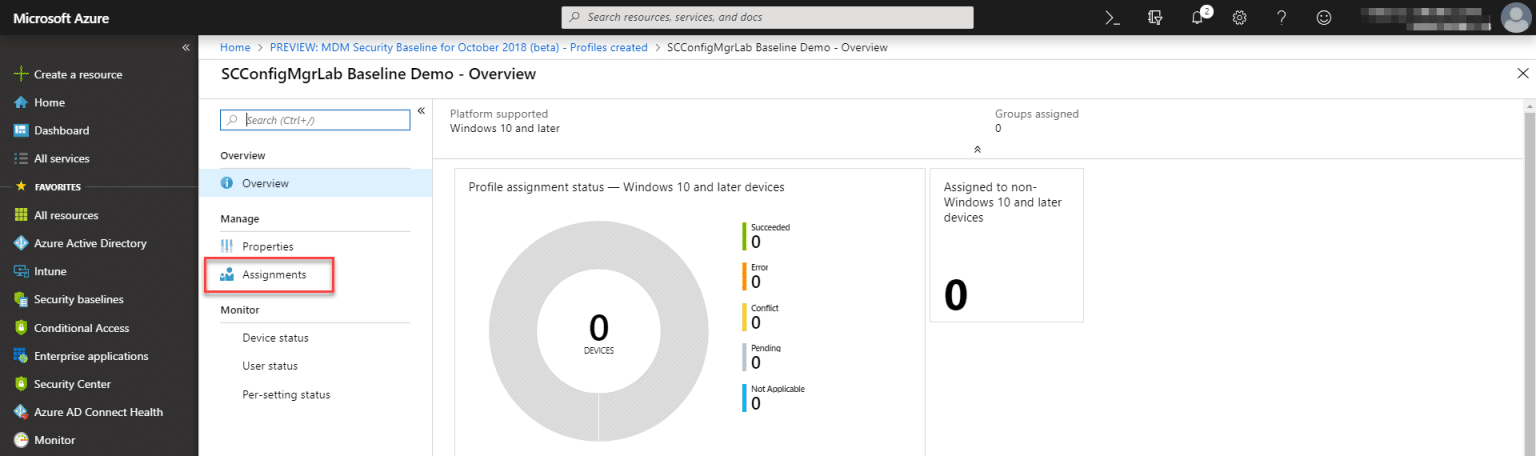Close the Overview blade
This screenshot has height=456, width=1536.
pyautogui.click(x=1523, y=74)
